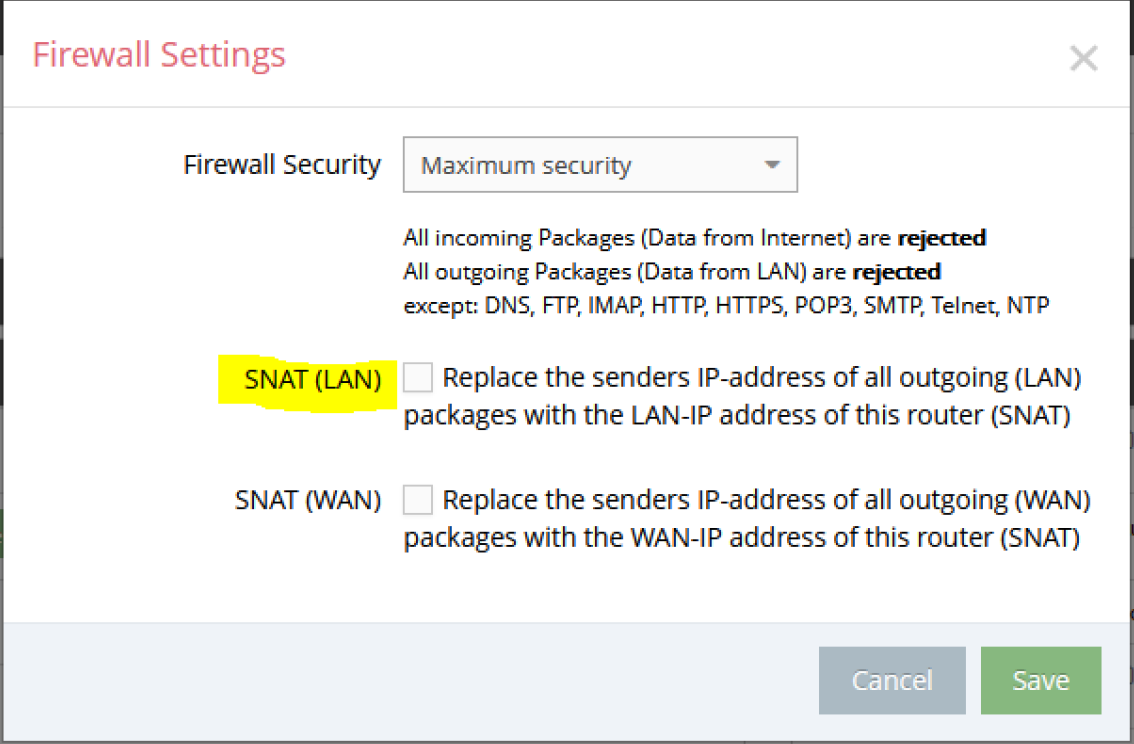Click the dropdown arrow beside Maximum security
Image resolution: width=1134 pixels, height=744 pixels.
[x=772, y=165]
